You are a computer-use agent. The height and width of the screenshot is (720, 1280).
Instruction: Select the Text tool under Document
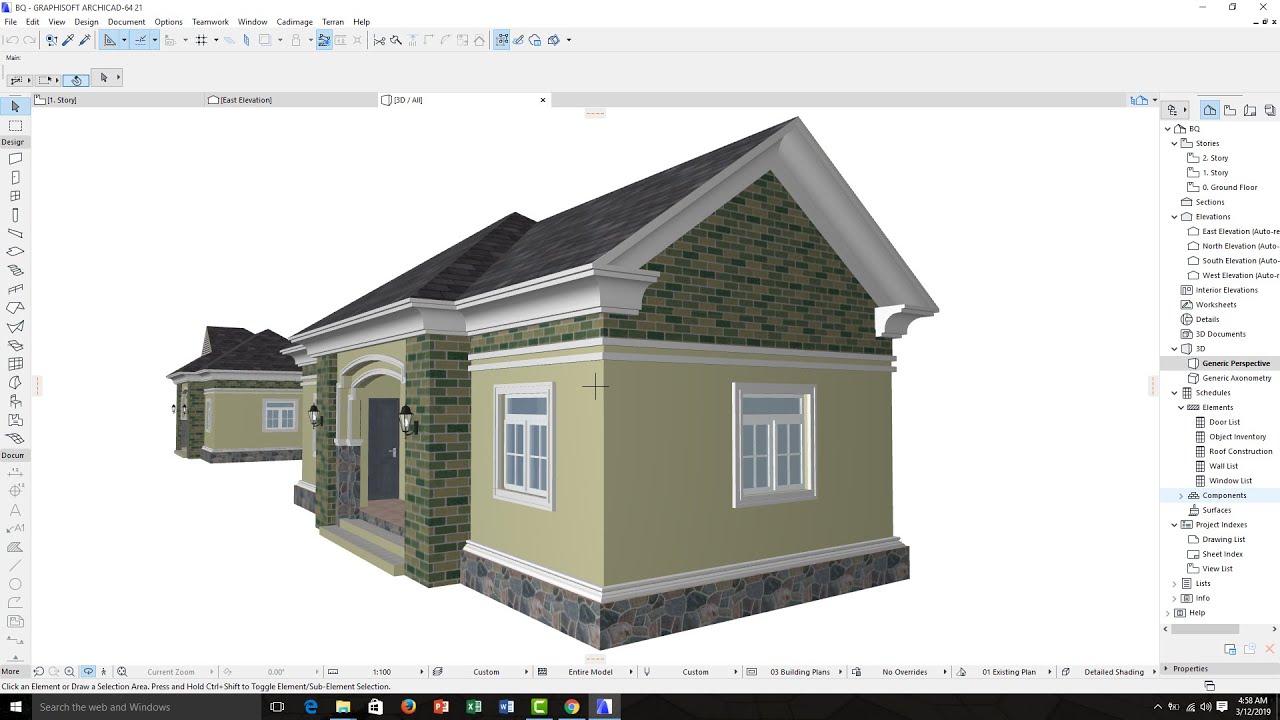click(x=14, y=510)
